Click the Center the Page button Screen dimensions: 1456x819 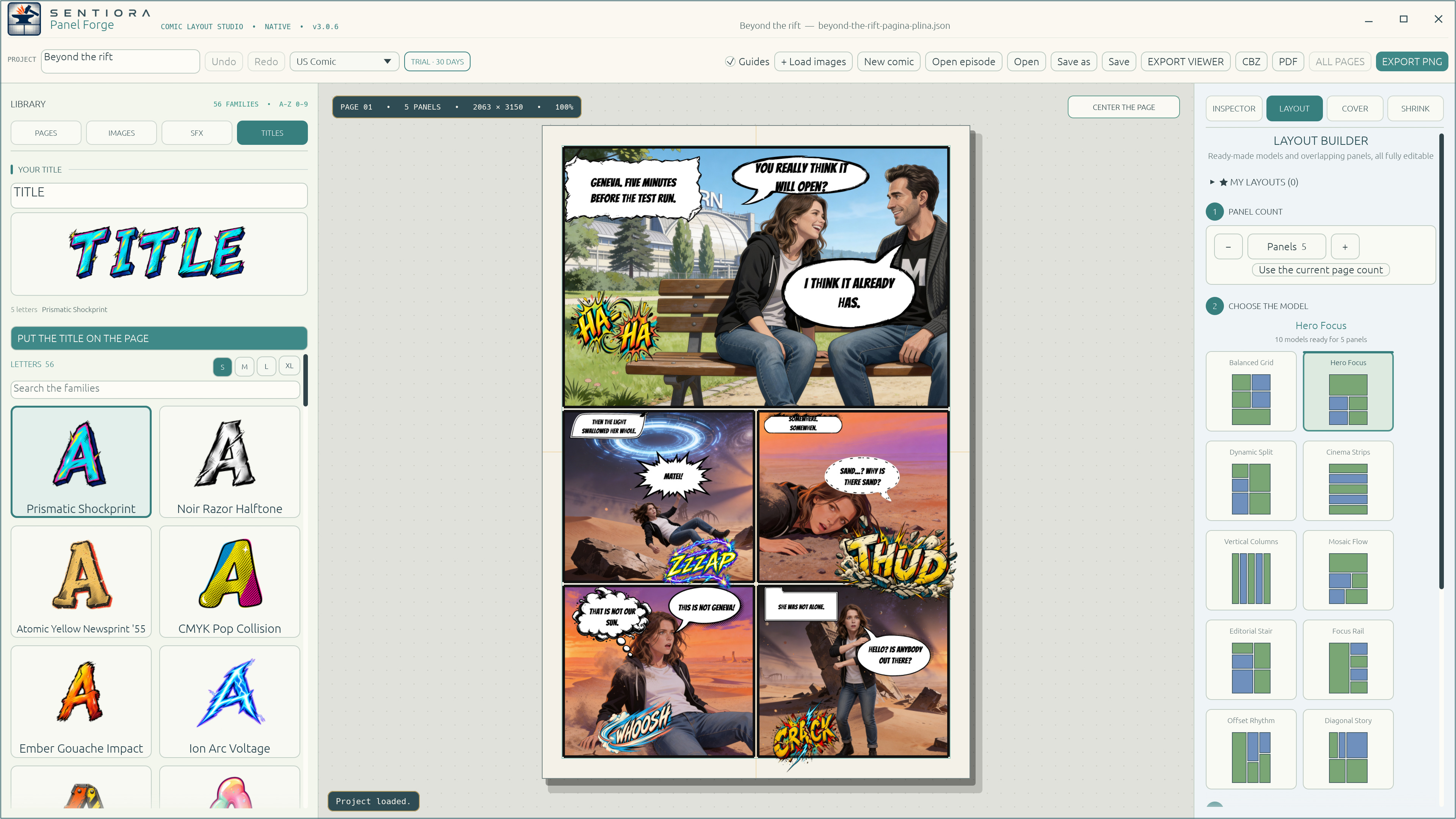[1123, 107]
